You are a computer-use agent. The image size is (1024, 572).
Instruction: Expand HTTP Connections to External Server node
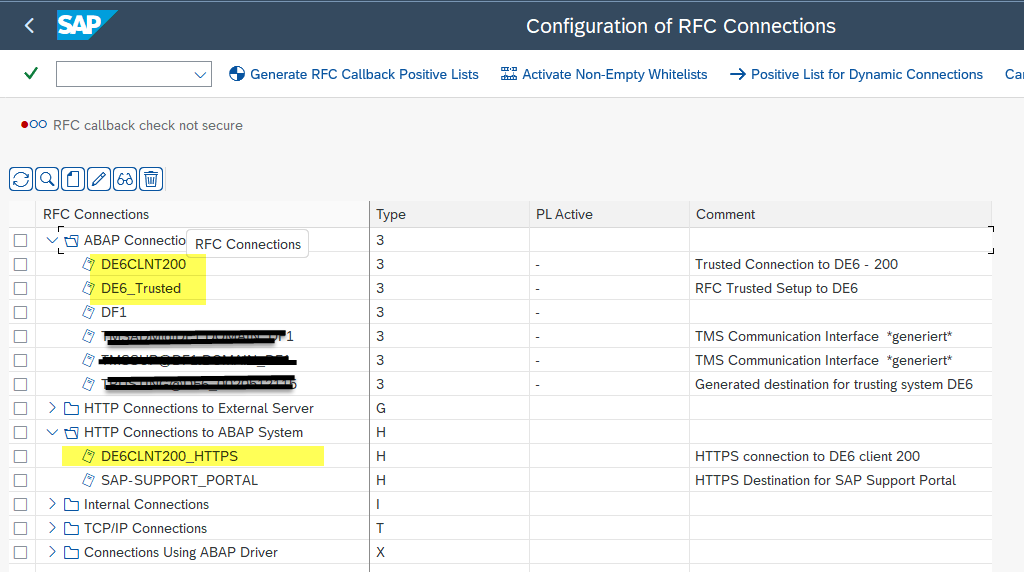coord(52,408)
